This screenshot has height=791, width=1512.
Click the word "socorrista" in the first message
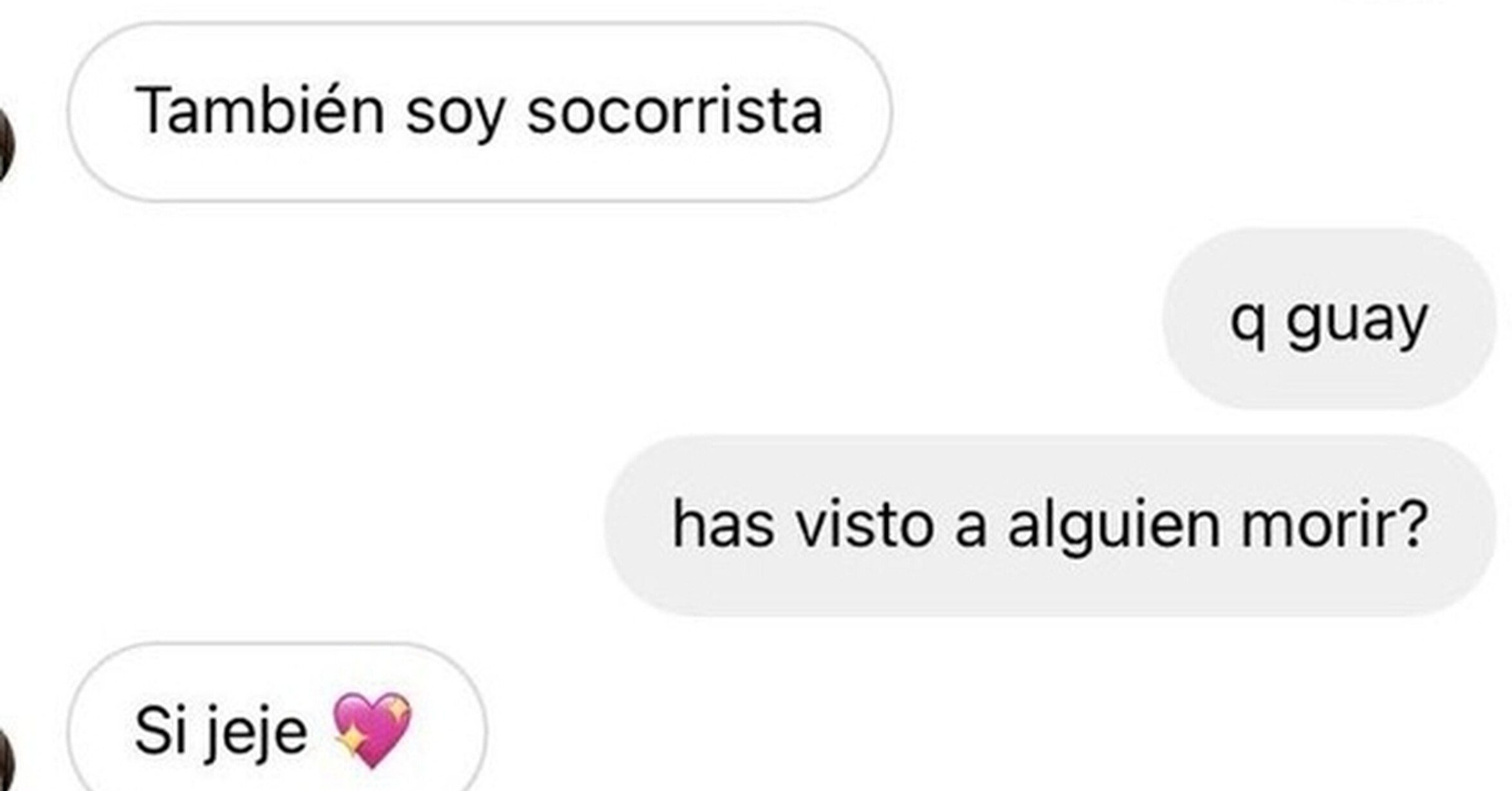675,111
